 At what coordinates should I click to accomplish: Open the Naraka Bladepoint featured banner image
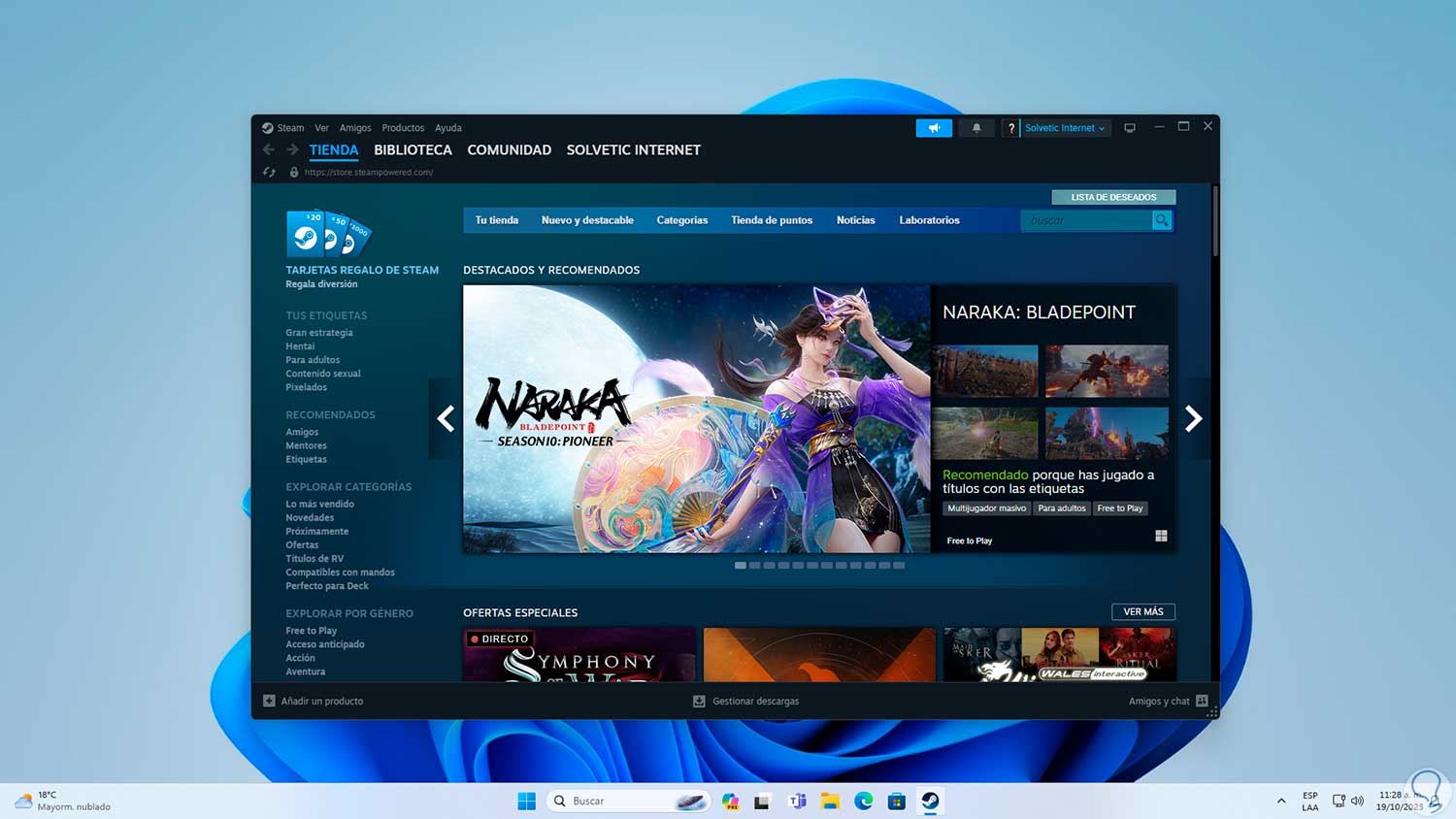point(697,419)
